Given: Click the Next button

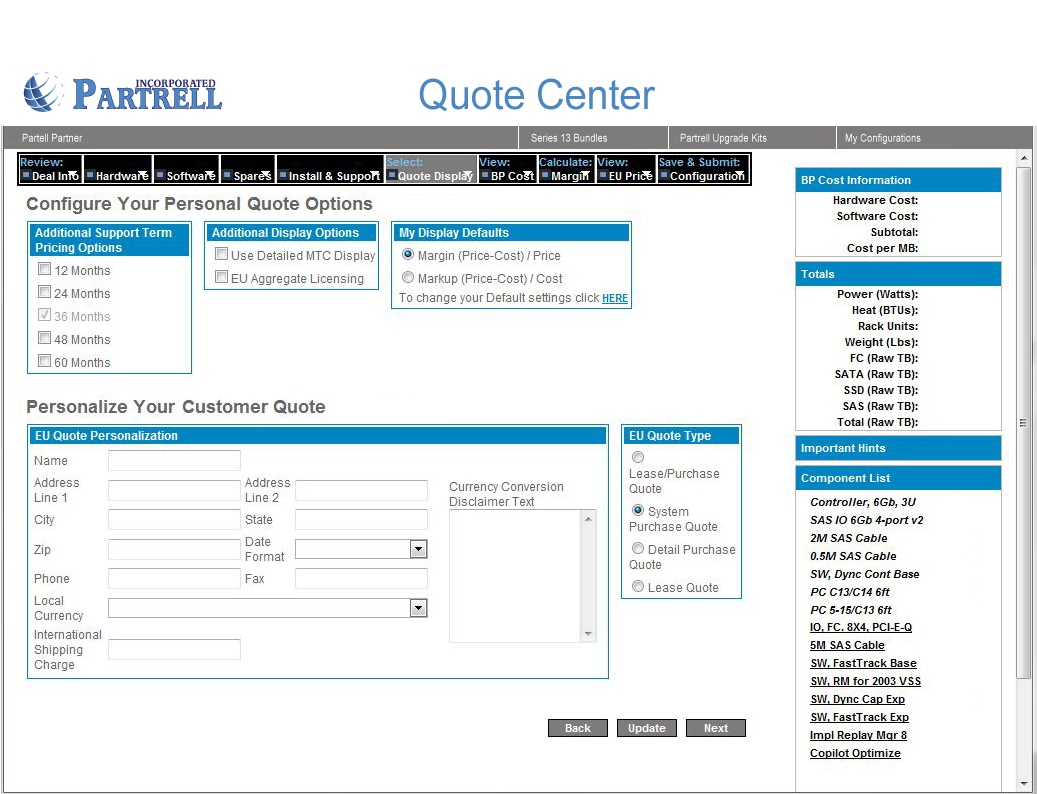Looking at the screenshot, I should 716,728.
